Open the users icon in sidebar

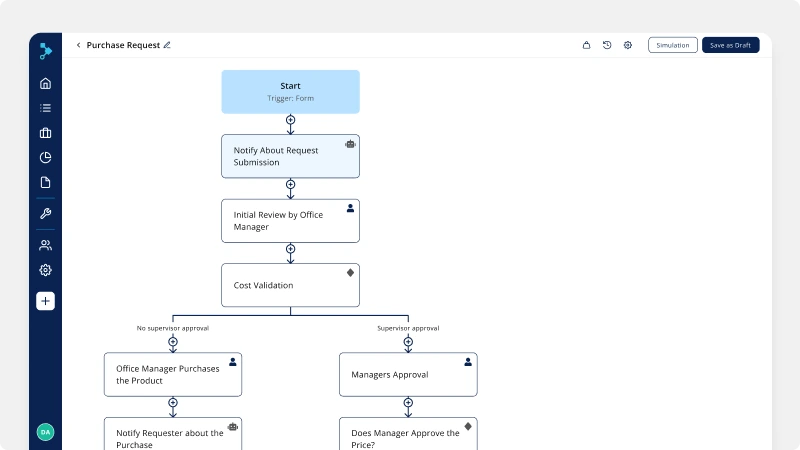tap(45, 245)
